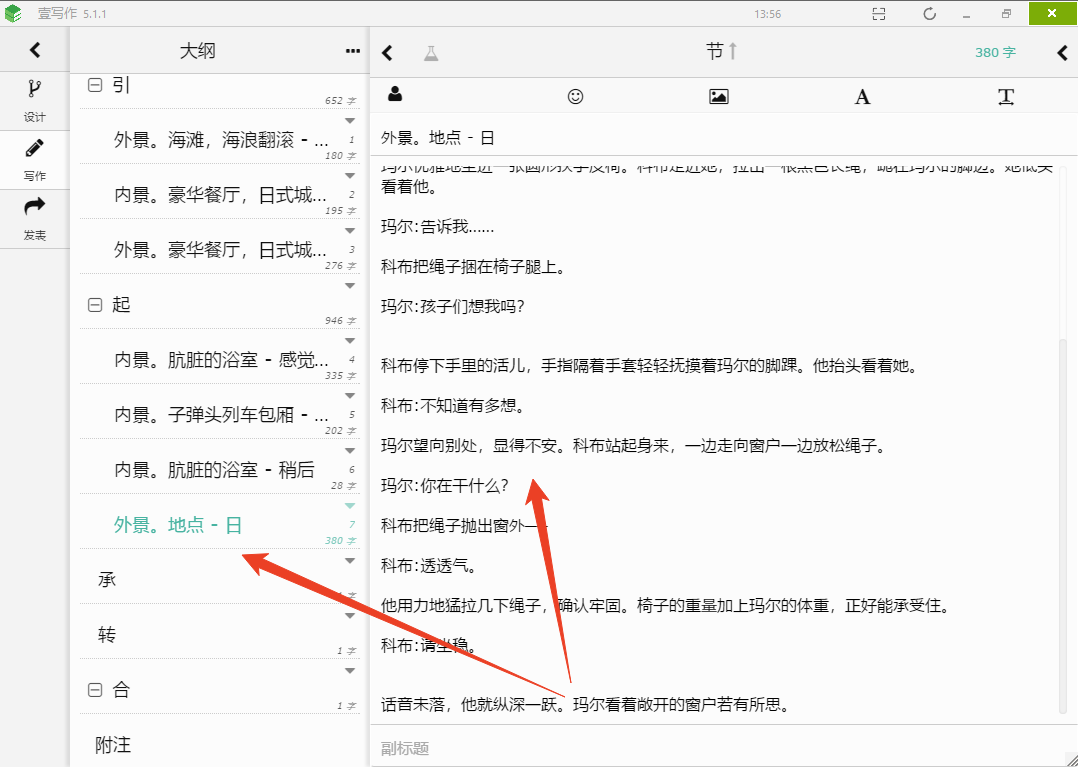1078x767 pixels.
Task: Open the text format T tool
Action: (x=1006, y=97)
